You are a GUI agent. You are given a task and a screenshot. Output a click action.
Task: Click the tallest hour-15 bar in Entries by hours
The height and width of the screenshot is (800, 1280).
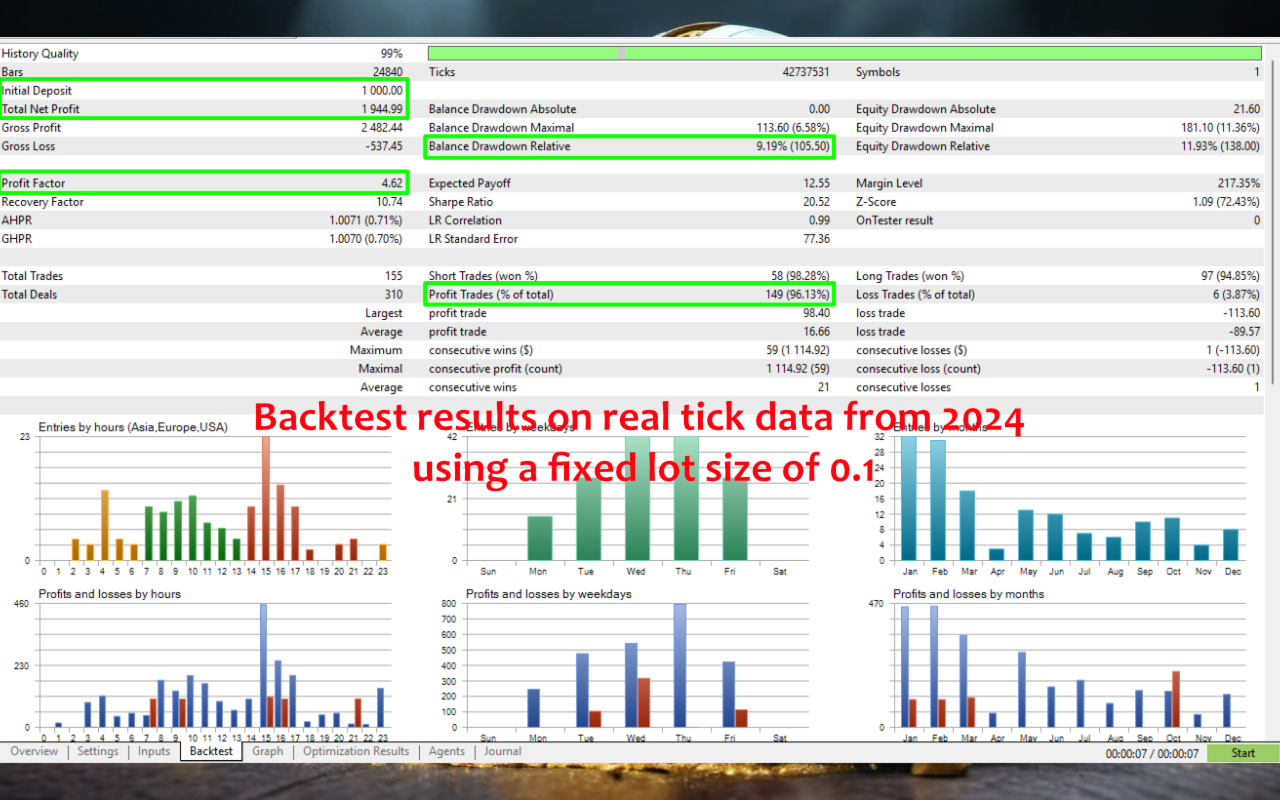tap(266, 500)
